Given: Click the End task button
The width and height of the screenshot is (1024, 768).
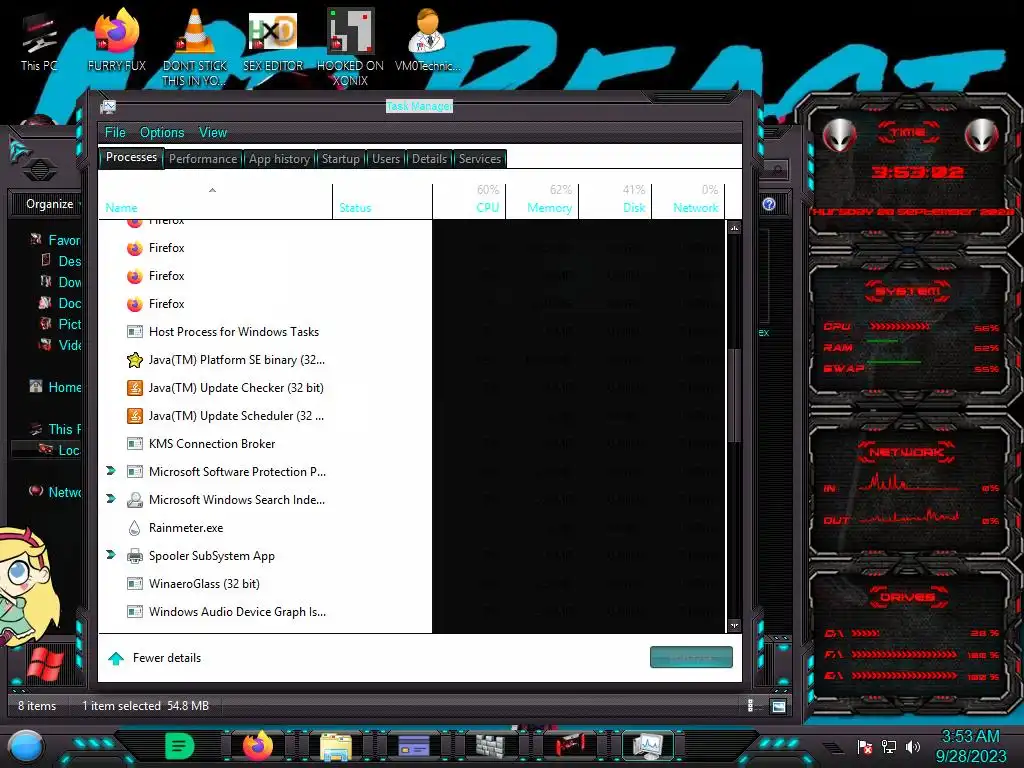Looking at the screenshot, I should (691, 658).
